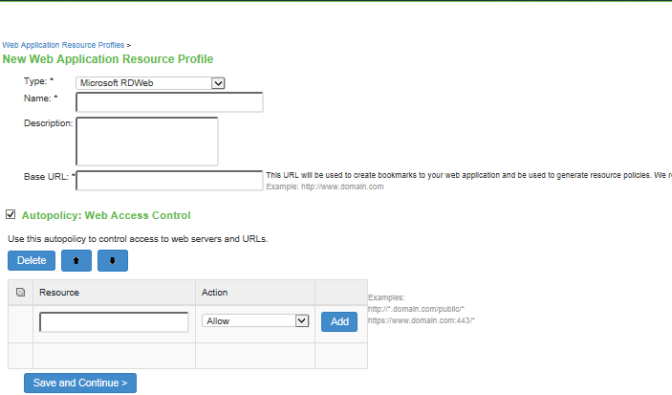Click the Add button in resource row
This screenshot has width=672, height=395.
(x=339, y=322)
